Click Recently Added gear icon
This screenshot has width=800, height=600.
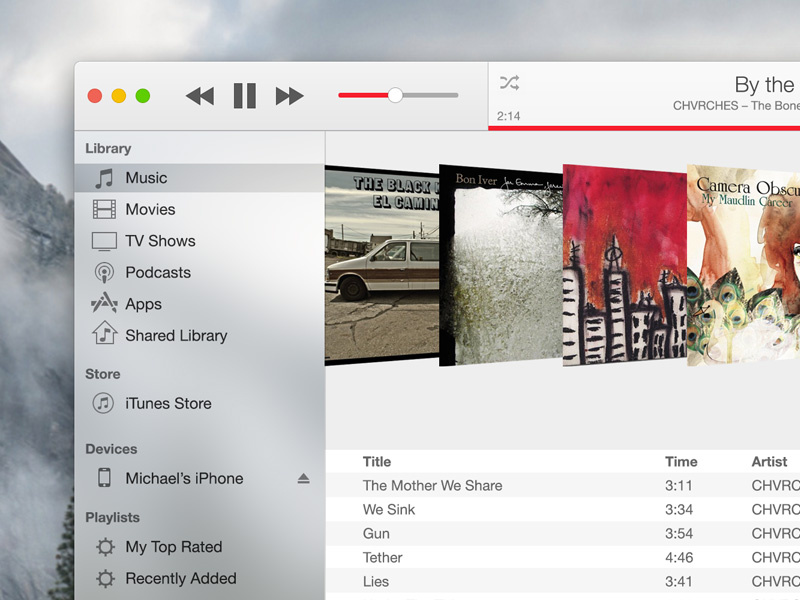pos(105,579)
